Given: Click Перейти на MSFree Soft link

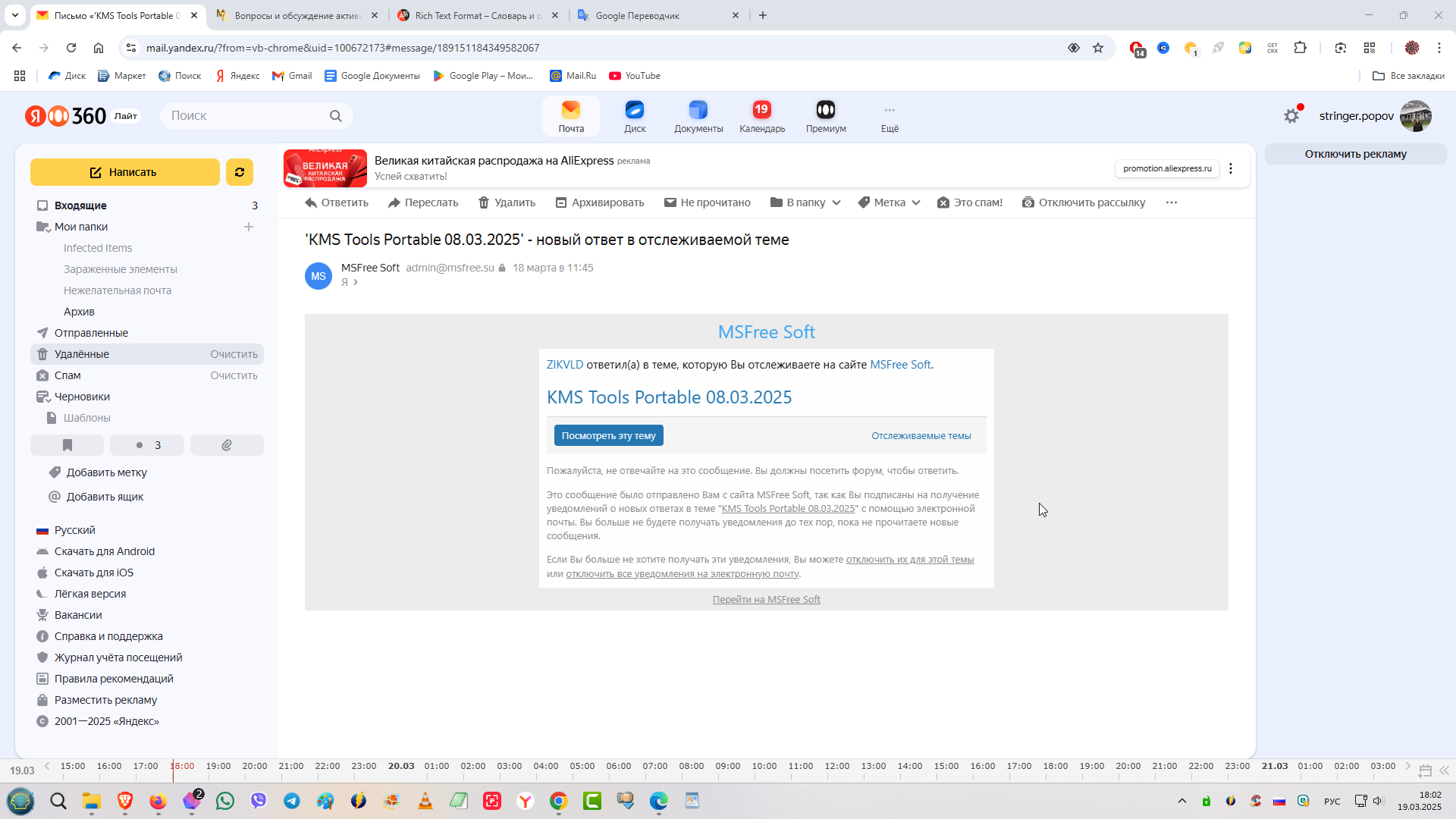Looking at the screenshot, I should click(x=766, y=600).
